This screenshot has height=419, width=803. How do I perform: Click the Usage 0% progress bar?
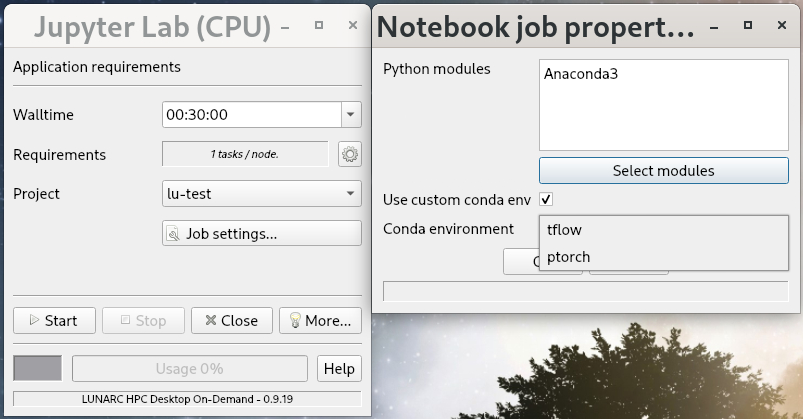coord(189,369)
